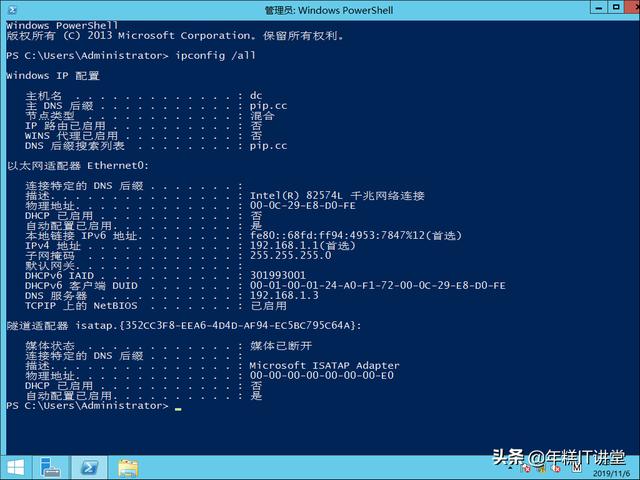The height and width of the screenshot is (480, 640).
Task: Select DNS server address 192.168.1.3
Action: point(284,296)
